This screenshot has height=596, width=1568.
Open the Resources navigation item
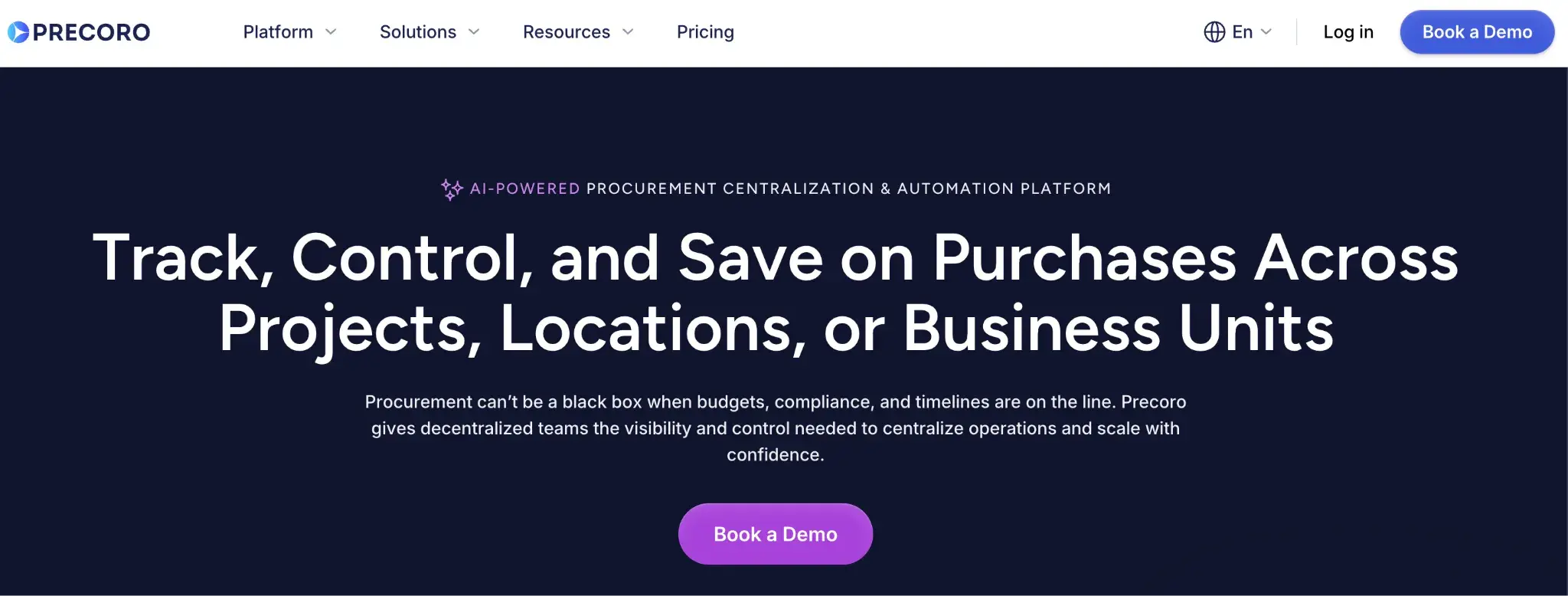(566, 32)
